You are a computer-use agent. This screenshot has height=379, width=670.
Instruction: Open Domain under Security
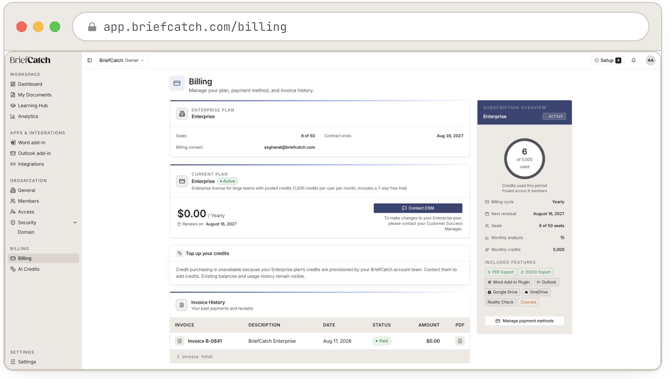pos(26,232)
